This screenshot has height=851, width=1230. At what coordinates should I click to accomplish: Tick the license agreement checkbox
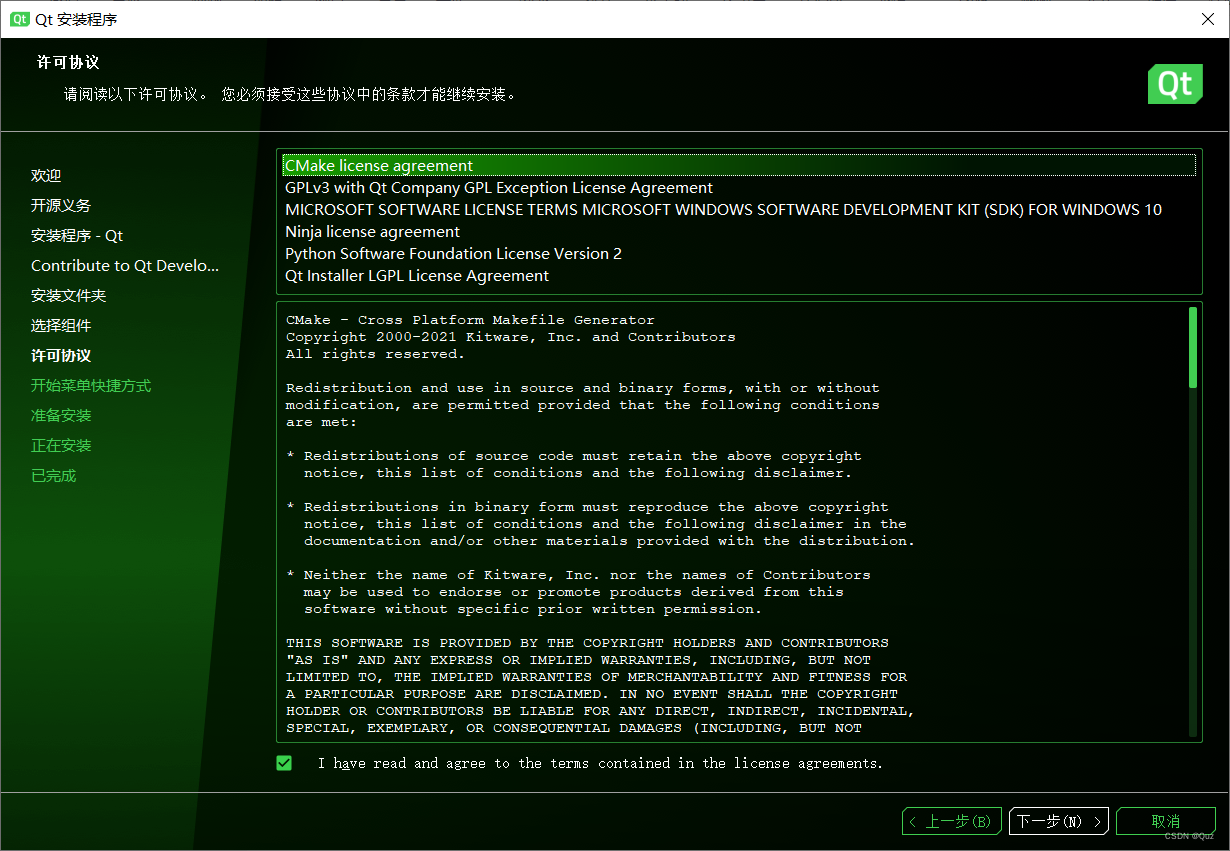point(284,763)
